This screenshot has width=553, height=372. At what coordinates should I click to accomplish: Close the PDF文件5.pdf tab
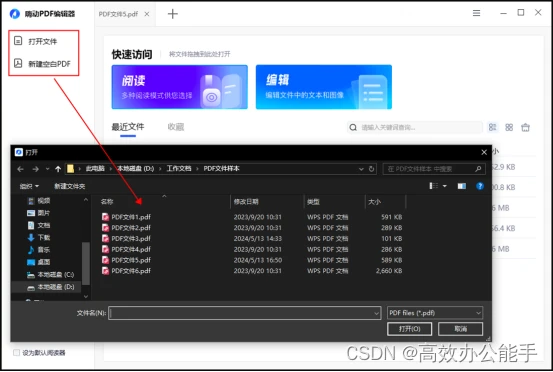point(147,14)
